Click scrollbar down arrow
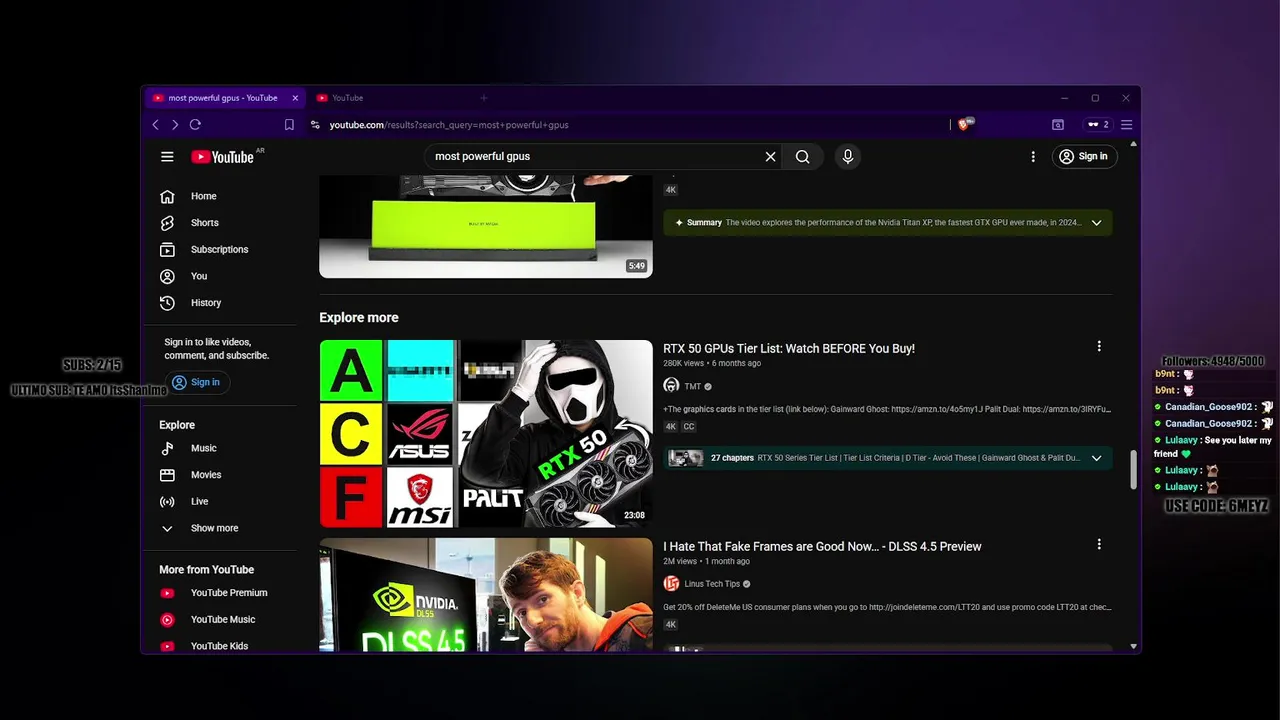The height and width of the screenshot is (720, 1280). (x=1133, y=646)
